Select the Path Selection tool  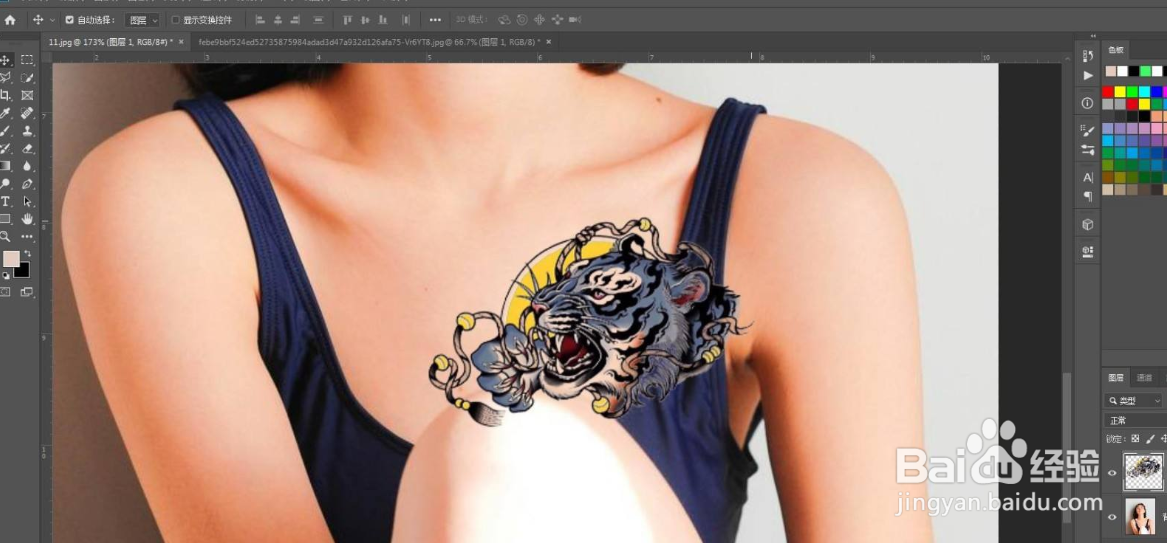(x=28, y=202)
